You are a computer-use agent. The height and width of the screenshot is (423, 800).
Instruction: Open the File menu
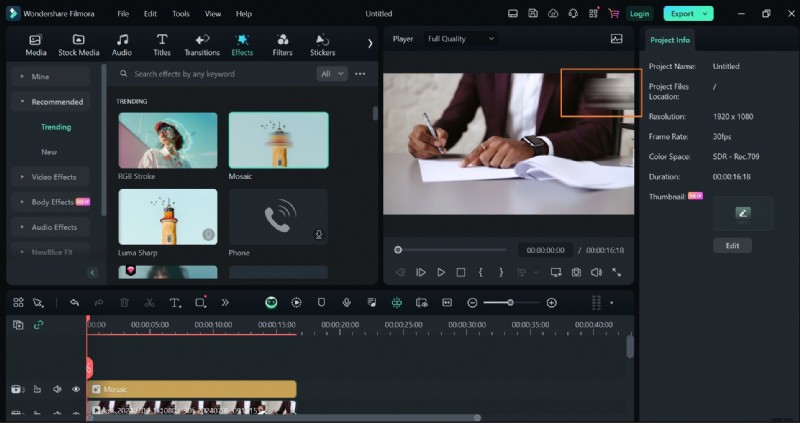click(x=123, y=14)
